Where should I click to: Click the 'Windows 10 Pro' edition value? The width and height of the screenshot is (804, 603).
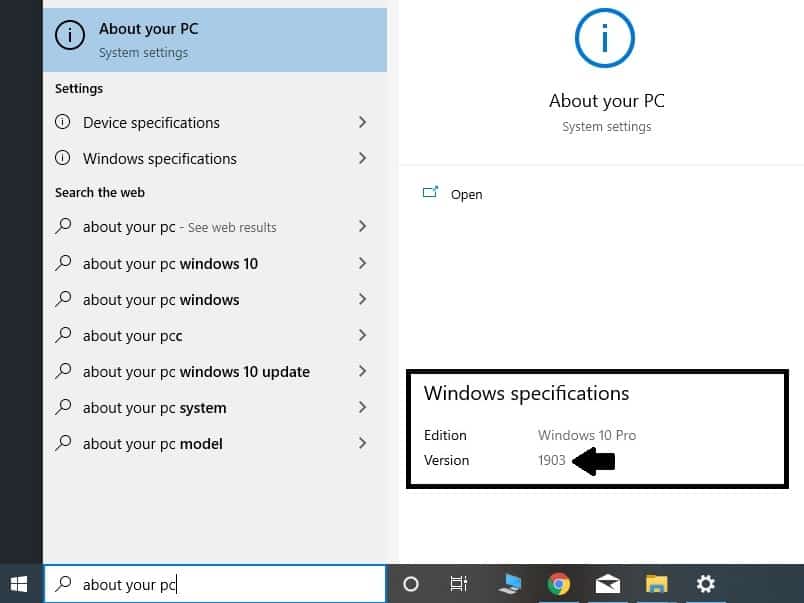coord(587,435)
